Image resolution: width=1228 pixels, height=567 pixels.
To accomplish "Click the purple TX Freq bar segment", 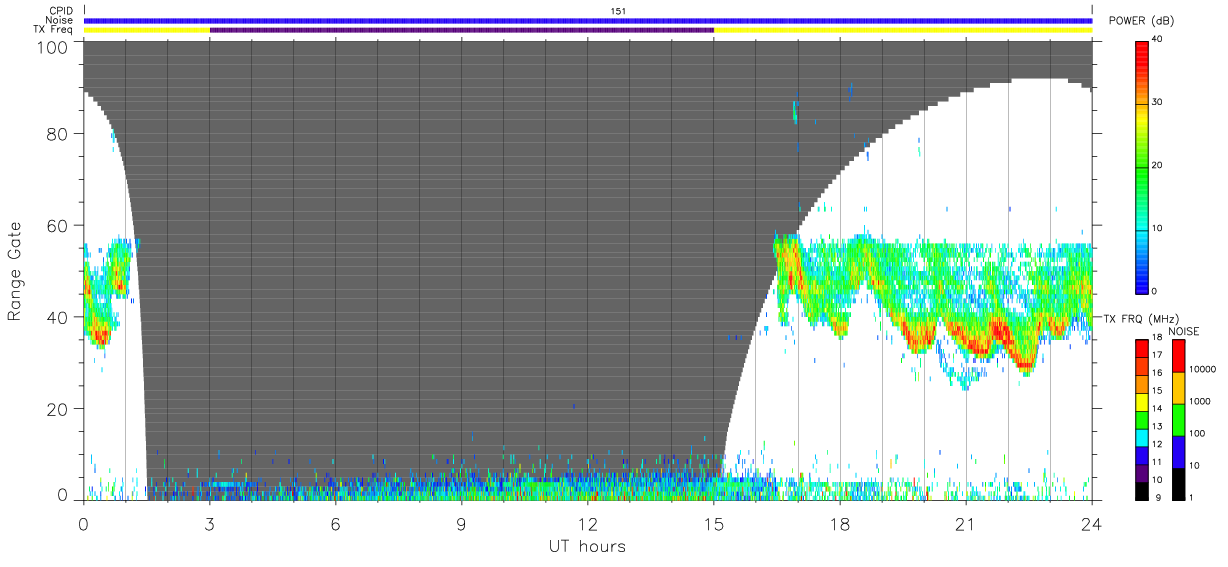I will (x=462, y=30).
